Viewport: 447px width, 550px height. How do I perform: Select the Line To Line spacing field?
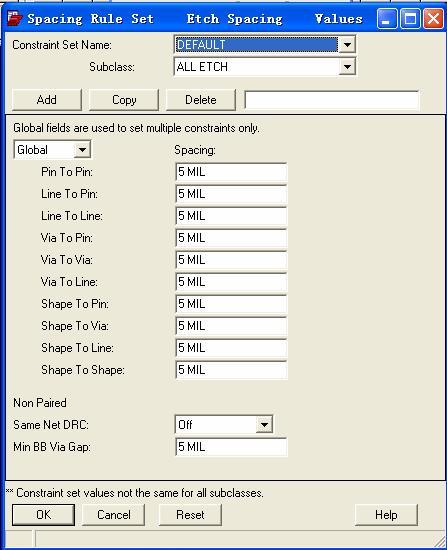click(231, 216)
